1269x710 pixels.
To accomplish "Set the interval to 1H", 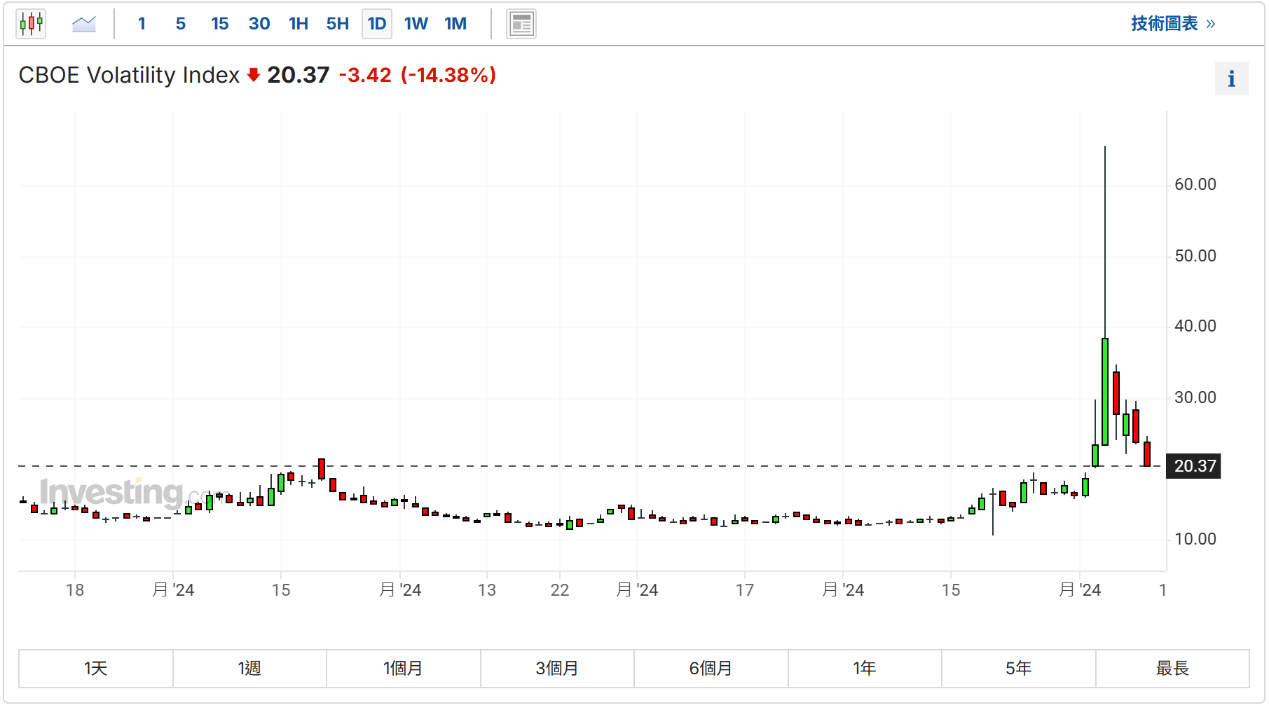I will click(x=298, y=23).
